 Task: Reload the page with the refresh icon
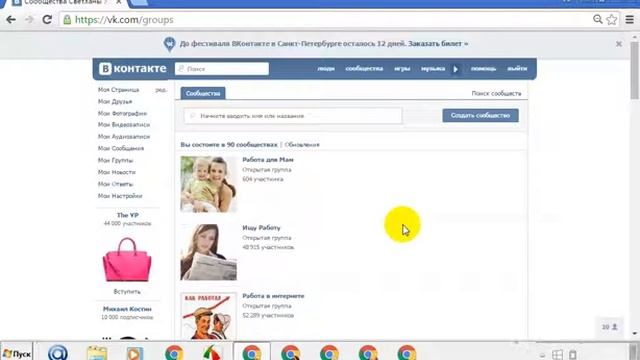tap(47, 20)
